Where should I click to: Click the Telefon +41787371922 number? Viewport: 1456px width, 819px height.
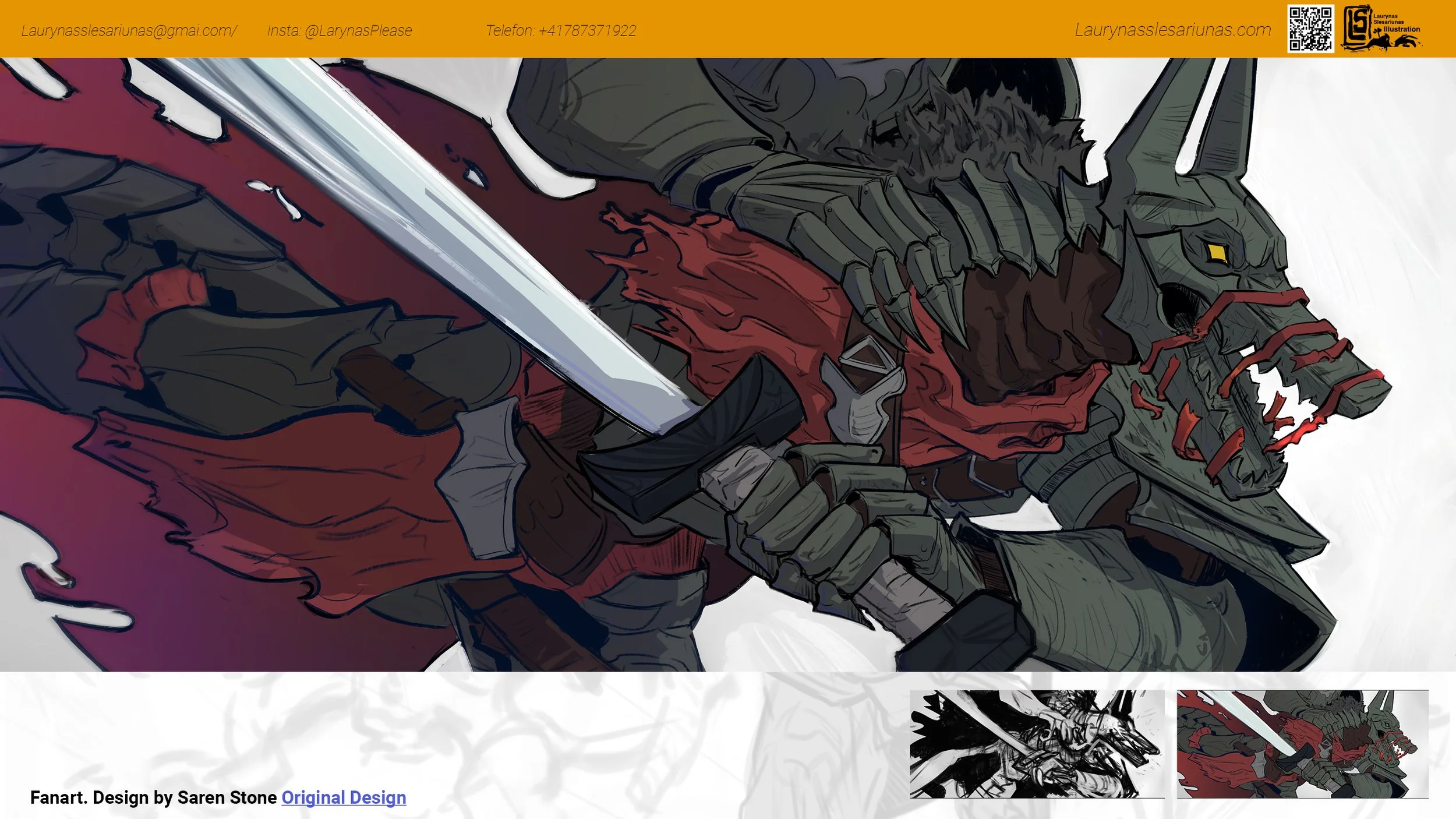pyautogui.click(x=561, y=30)
